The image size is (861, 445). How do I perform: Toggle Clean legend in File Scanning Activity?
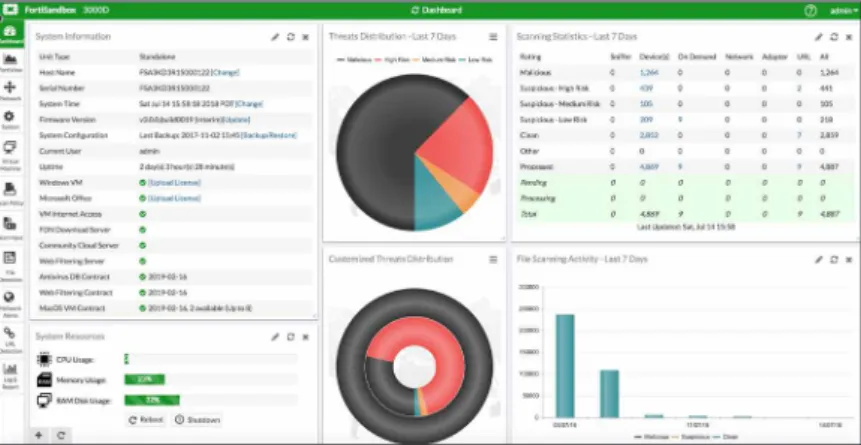(x=723, y=437)
